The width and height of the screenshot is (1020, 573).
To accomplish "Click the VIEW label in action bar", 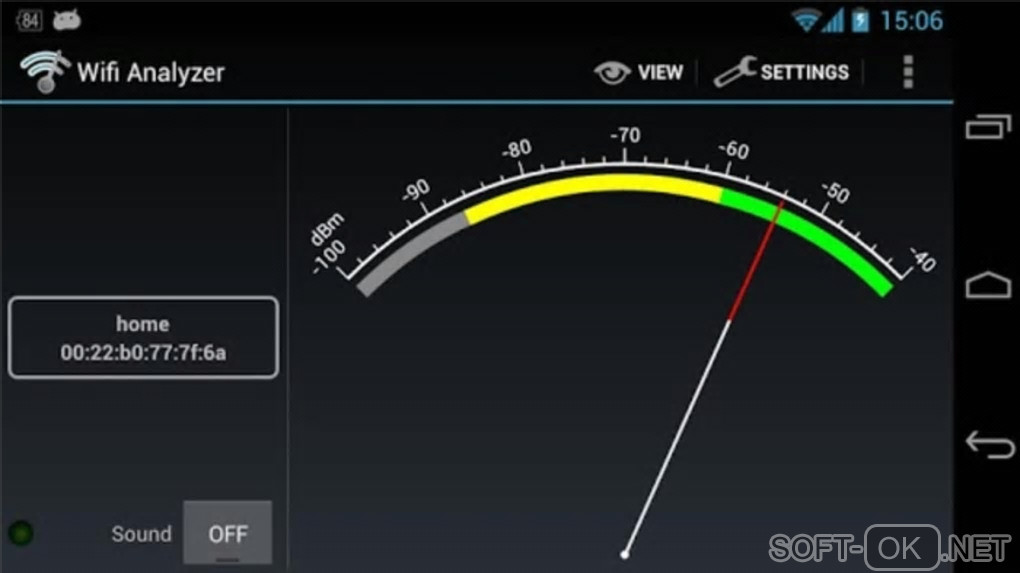I will (x=660, y=72).
